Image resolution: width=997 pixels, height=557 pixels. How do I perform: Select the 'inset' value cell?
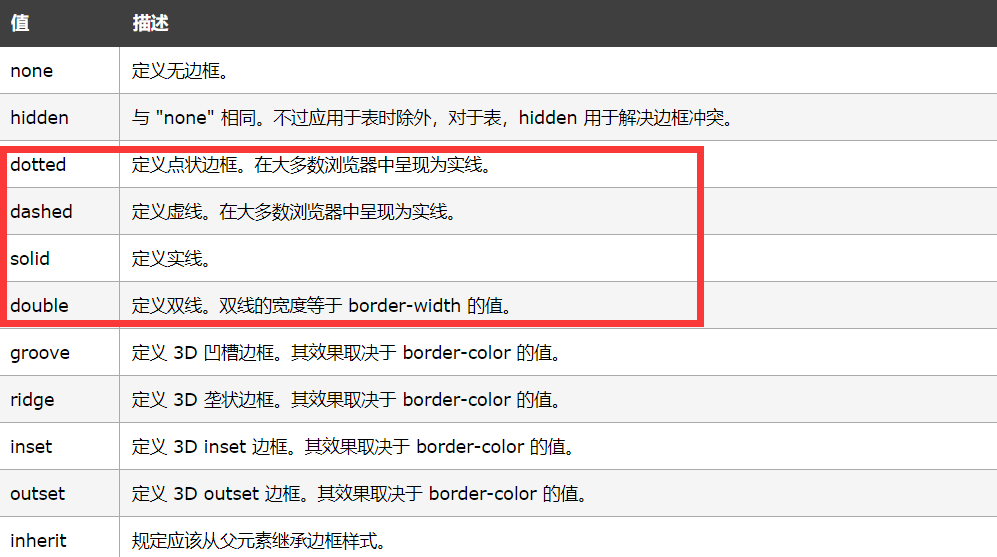[x=59, y=447]
